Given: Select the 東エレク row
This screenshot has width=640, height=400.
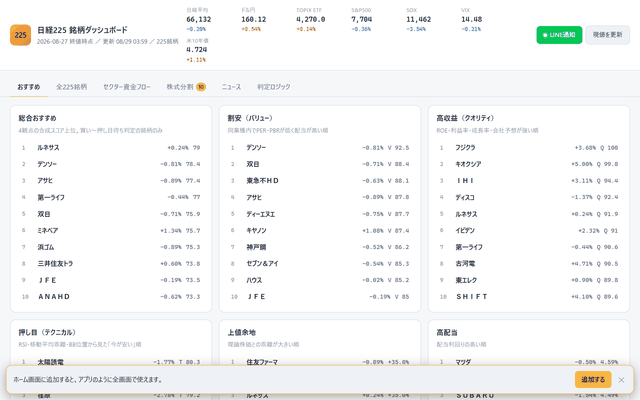Looking at the screenshot, I should coord(529,280).
